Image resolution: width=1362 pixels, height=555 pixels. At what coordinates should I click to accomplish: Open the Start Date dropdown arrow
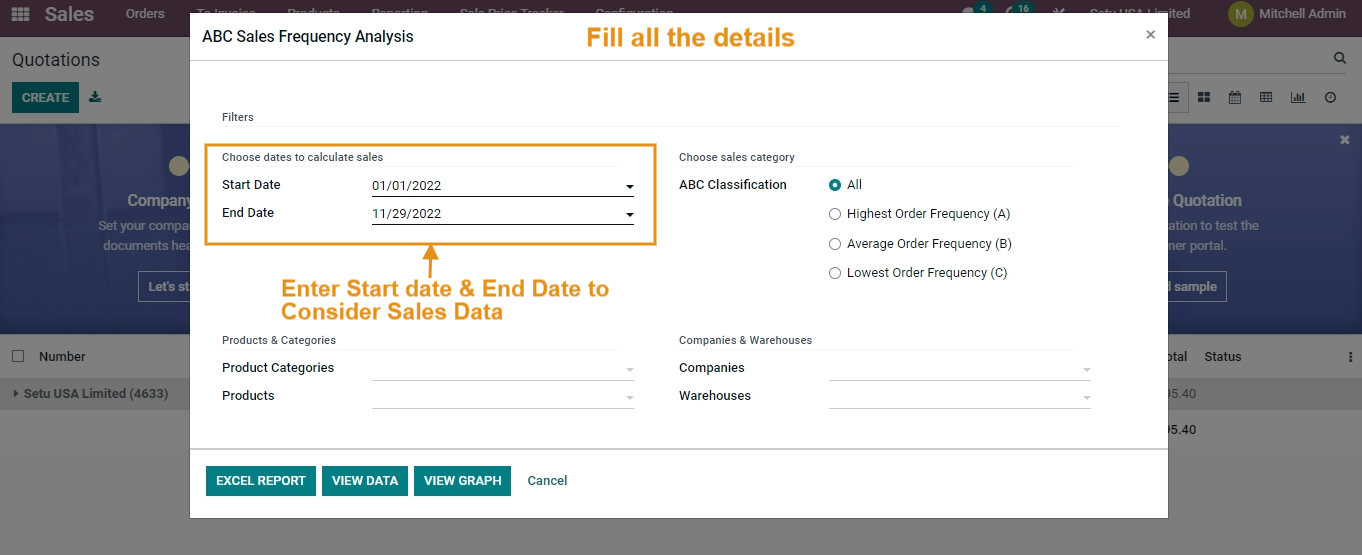point(630,187)
